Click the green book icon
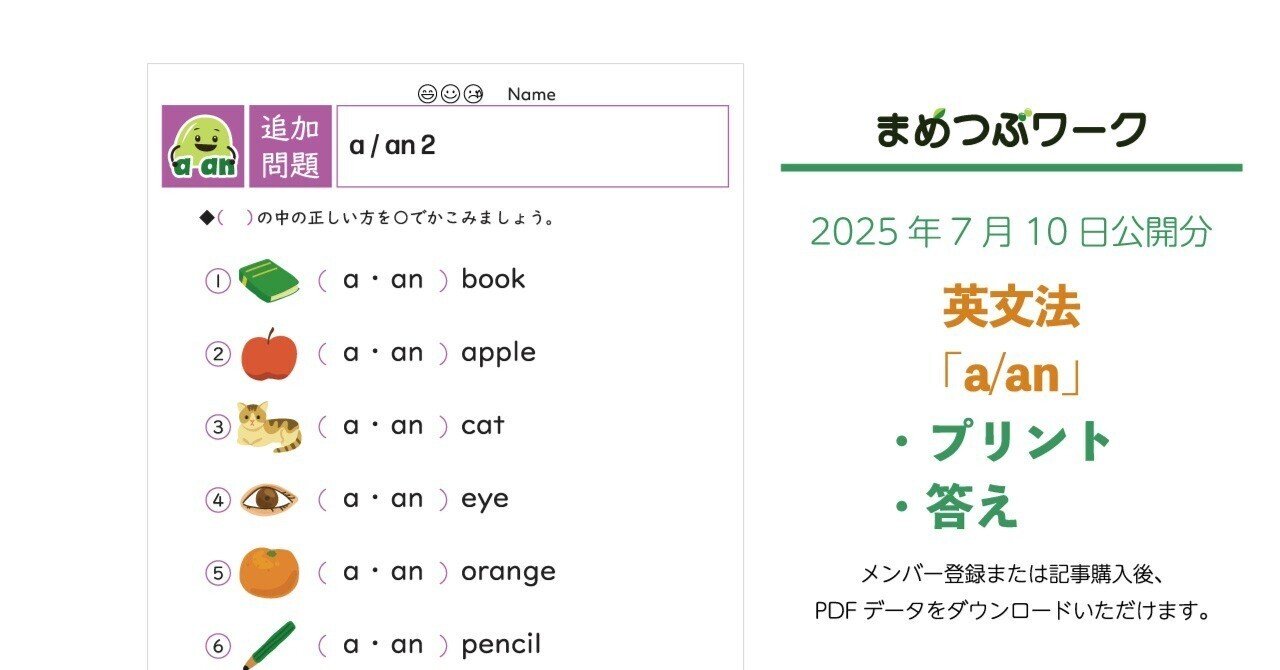 click(268, 280)
